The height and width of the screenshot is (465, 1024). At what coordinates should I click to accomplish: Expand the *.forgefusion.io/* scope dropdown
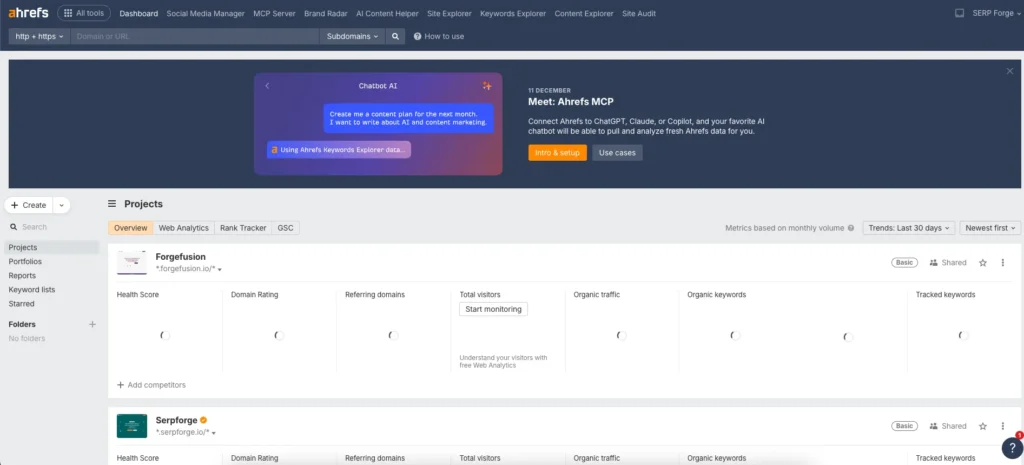(x=189, y=269)
